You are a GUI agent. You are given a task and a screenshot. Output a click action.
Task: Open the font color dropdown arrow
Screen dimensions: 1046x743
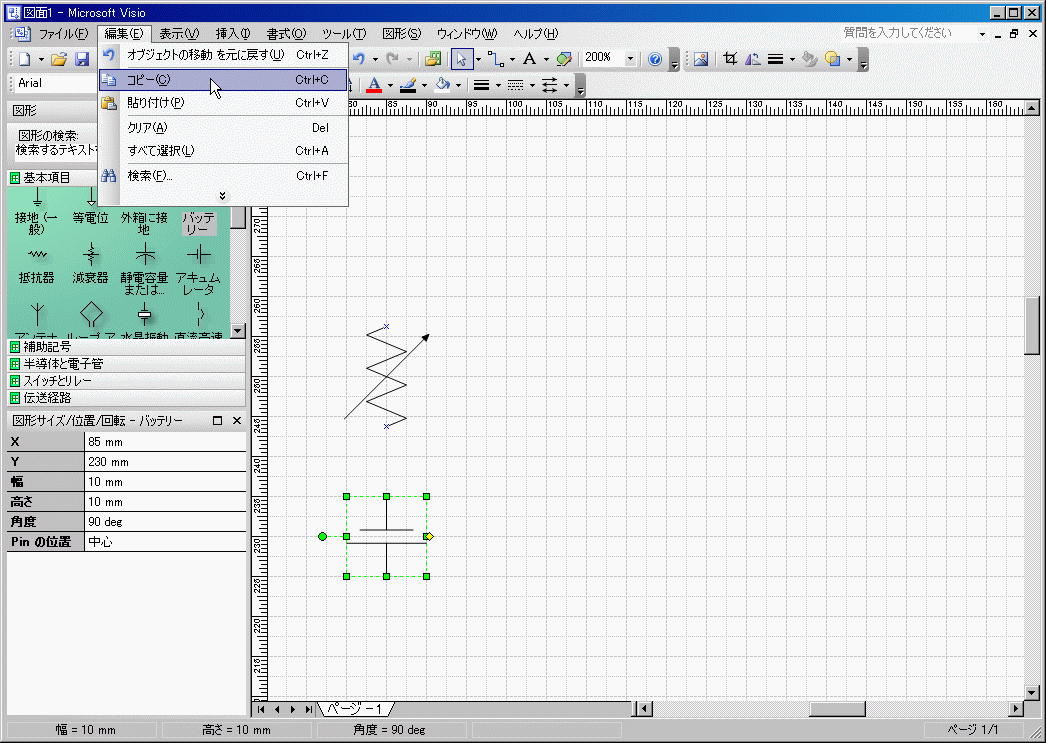[x=390, y=85]
